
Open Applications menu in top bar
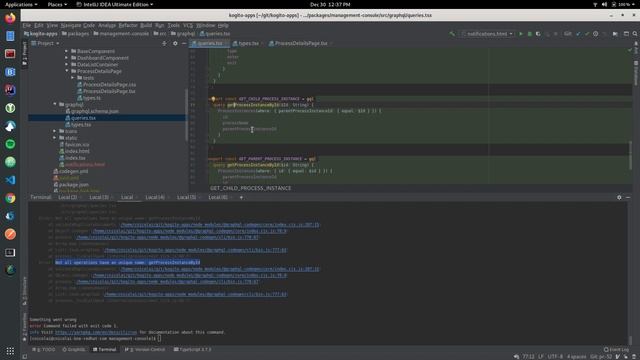[x=21, y=4]
